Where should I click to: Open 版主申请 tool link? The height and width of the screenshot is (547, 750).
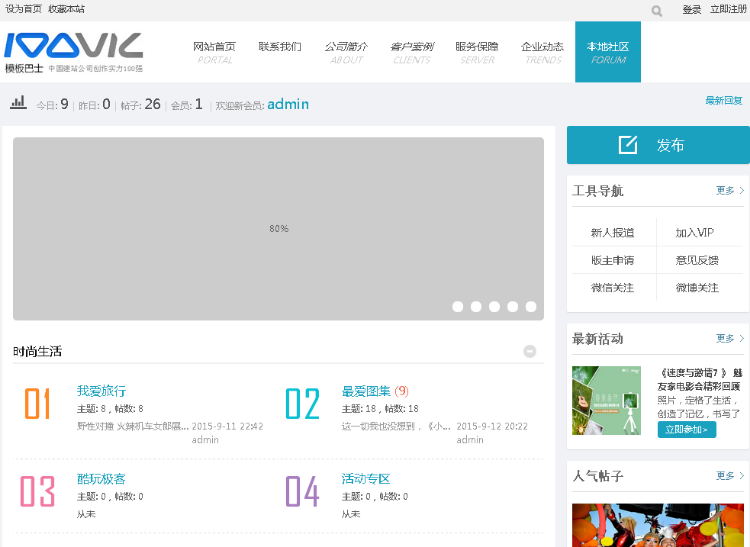(x=612, y=261)
